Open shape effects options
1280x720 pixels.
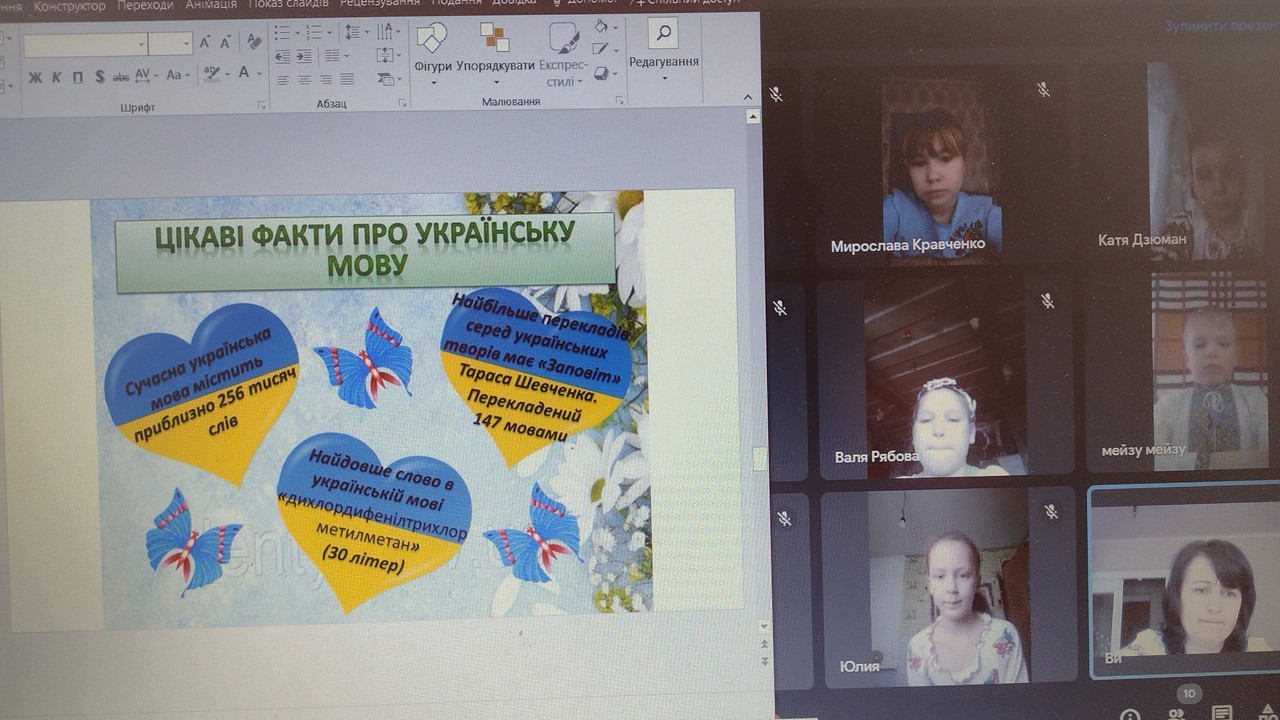607,73
